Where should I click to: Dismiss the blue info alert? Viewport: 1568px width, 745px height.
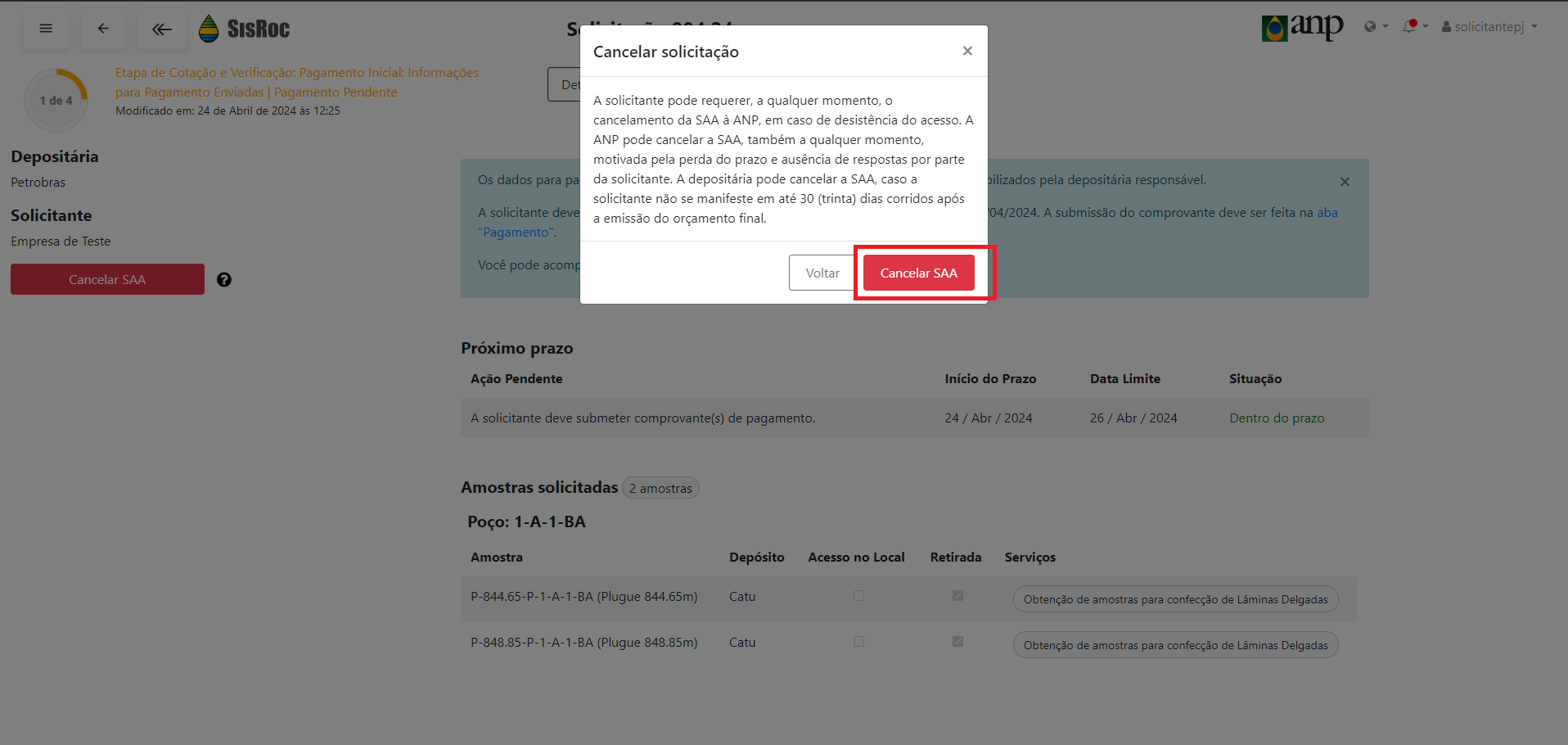pos(1345,182)
